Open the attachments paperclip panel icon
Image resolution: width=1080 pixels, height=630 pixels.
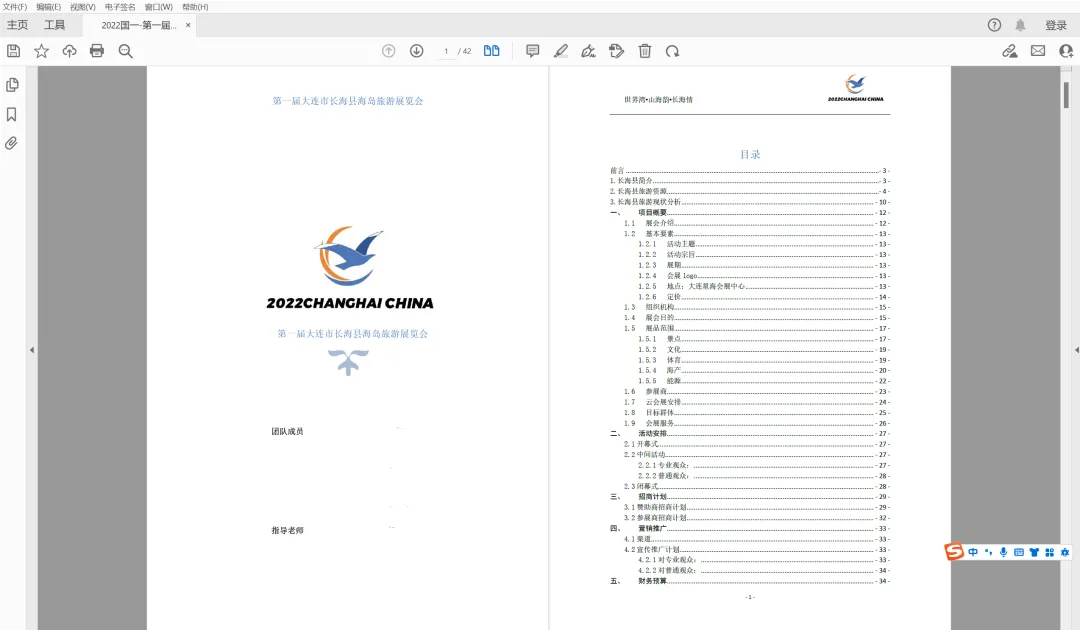[11, 143]
